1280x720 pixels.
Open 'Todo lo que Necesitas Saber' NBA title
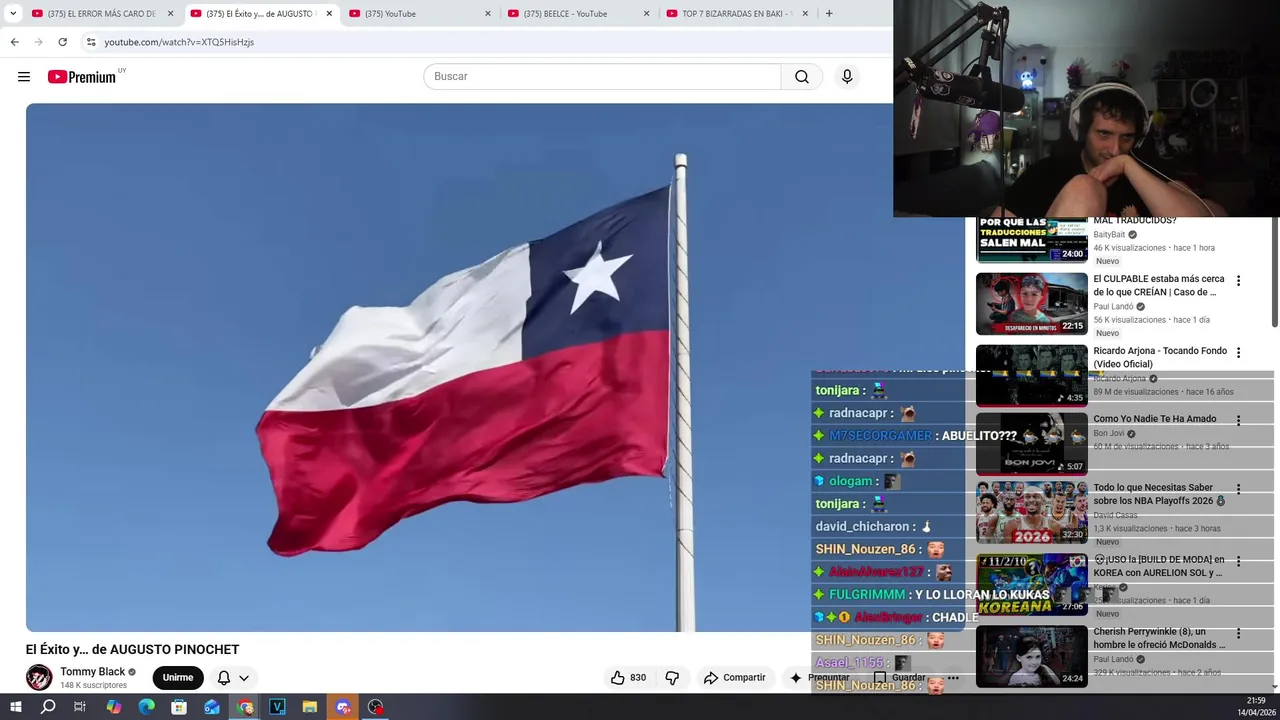pos(1160,494)
